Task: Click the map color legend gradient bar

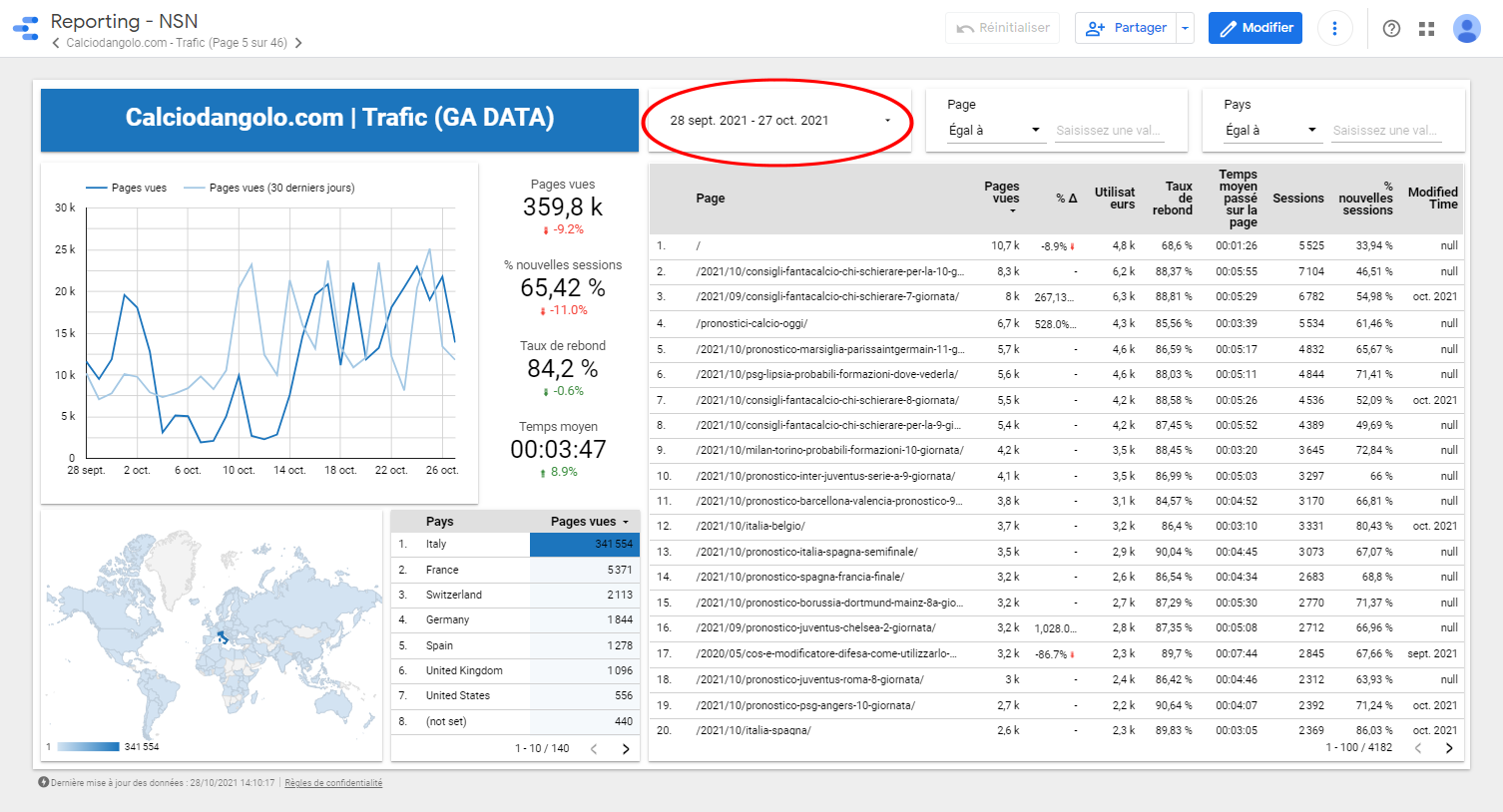Action: coord(88,746)
